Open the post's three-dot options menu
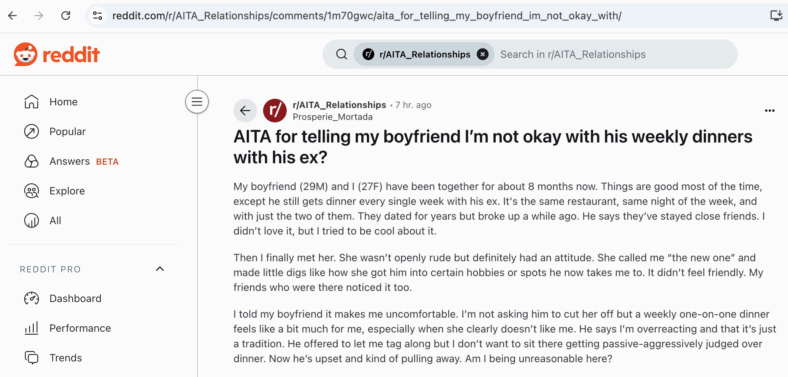This screenshot has width=788, height=377. pos(769,111)
